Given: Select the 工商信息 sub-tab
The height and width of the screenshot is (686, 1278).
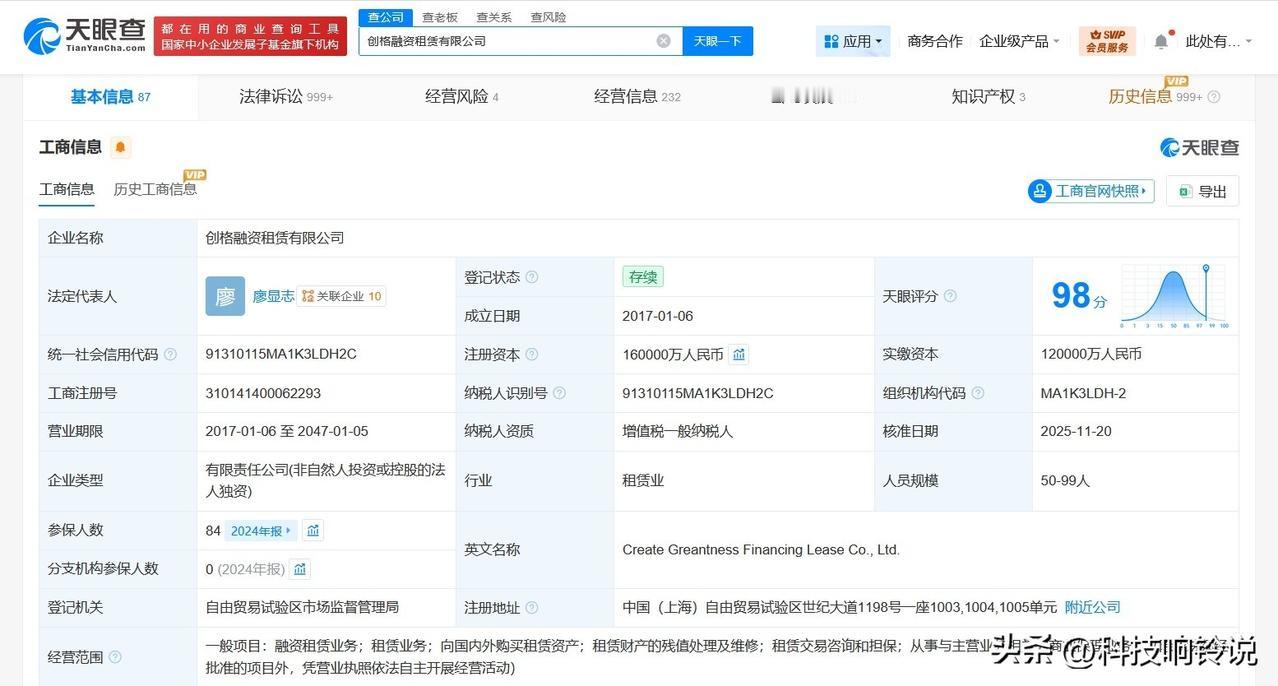Looking at the screenshot, I should coord(67,189).
